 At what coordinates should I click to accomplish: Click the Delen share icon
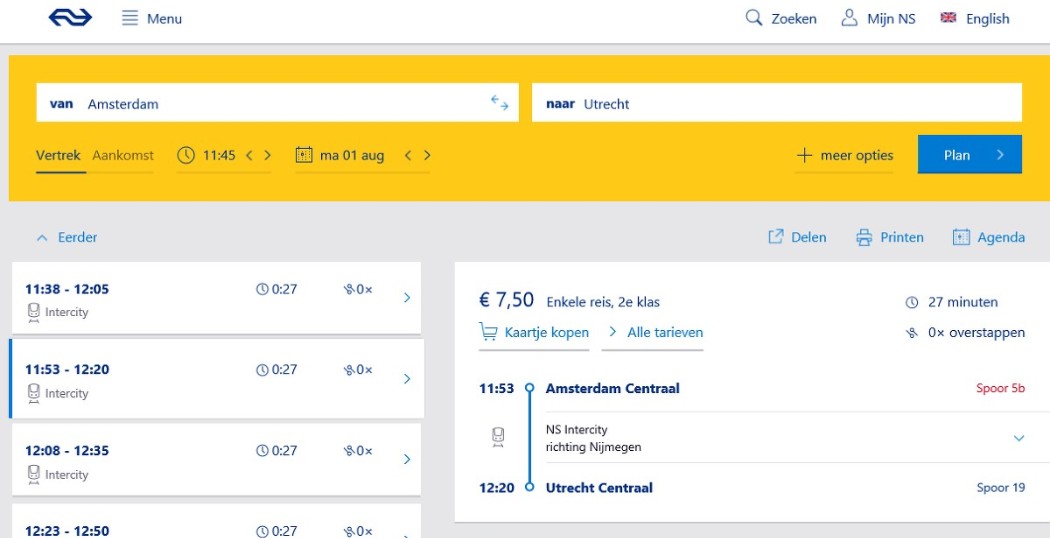point(775,237)
